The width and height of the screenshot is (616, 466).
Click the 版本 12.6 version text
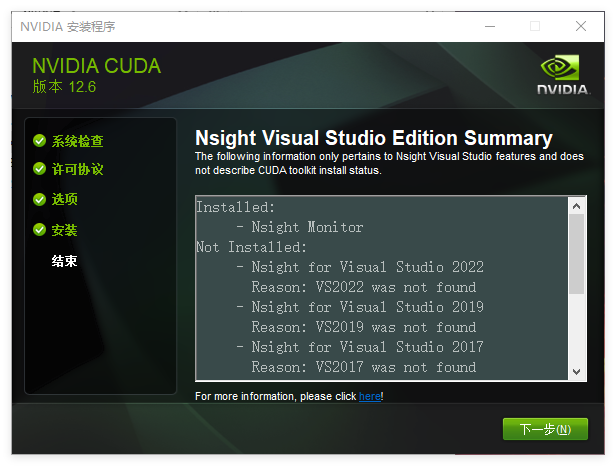pyautogui.click(x=64, y=87)
